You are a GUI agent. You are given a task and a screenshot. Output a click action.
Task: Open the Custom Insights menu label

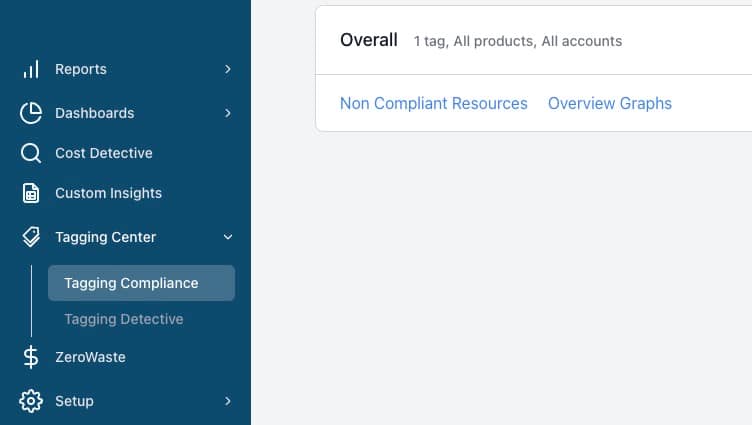tap(108, 193)
